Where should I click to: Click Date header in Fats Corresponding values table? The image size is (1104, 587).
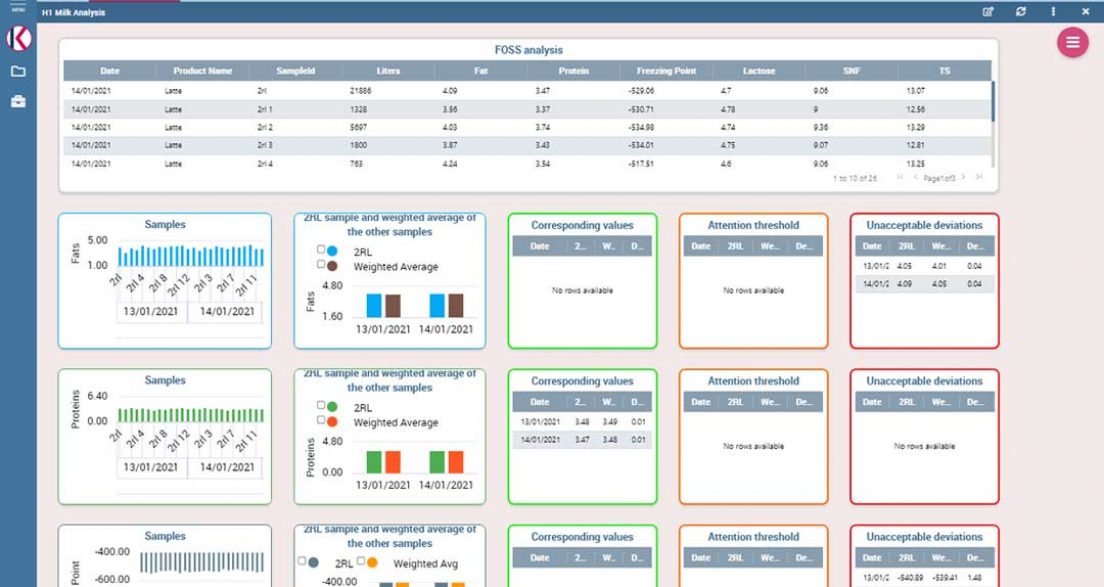(539, 246)
